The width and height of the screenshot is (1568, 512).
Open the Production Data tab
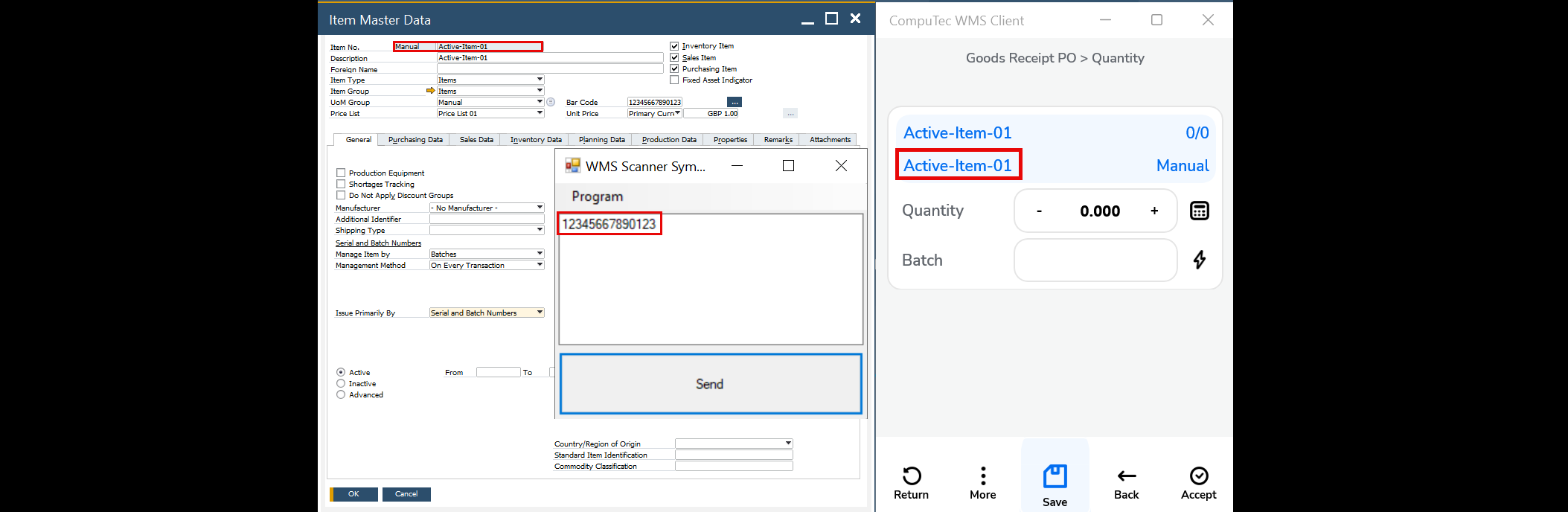point(669,140)
